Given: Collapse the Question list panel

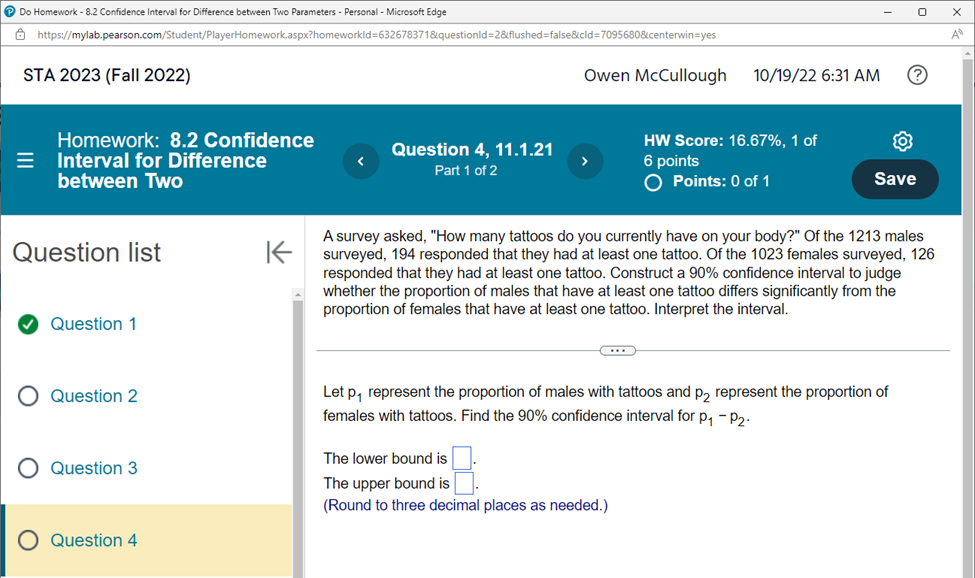Looking at the screenshot, I should (279, 252).
